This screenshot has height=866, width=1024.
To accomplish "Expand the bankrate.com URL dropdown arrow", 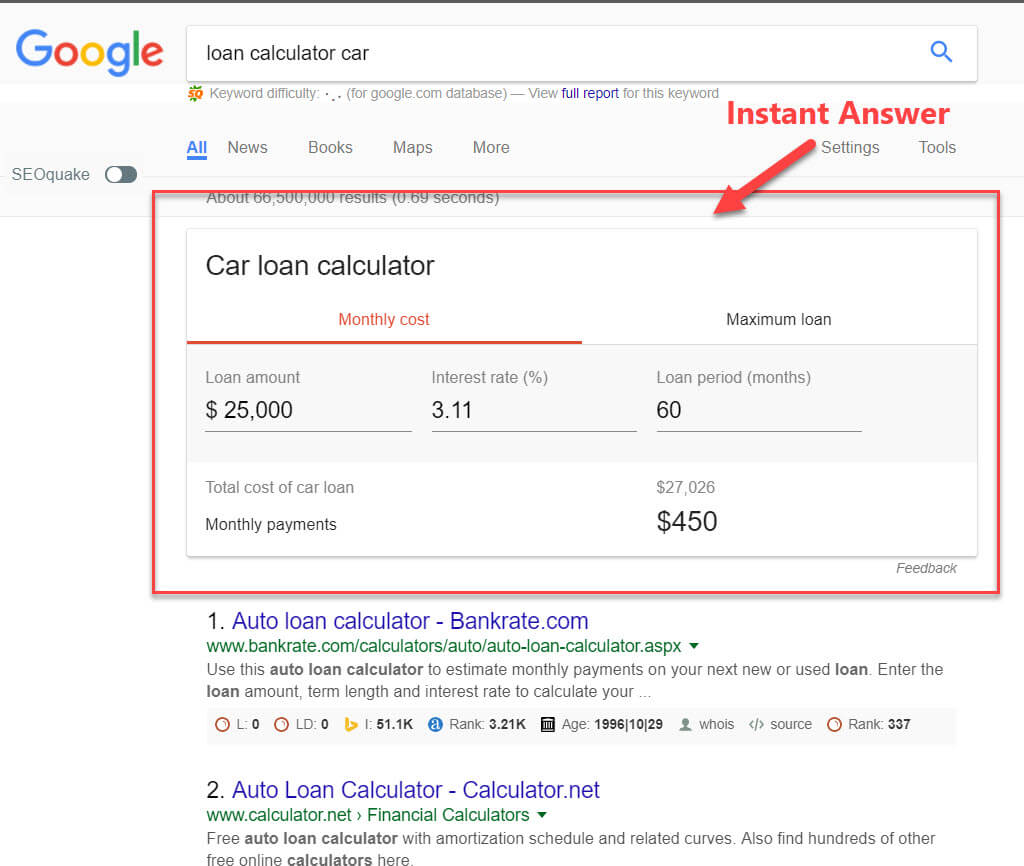I will (x=694, y=646).
